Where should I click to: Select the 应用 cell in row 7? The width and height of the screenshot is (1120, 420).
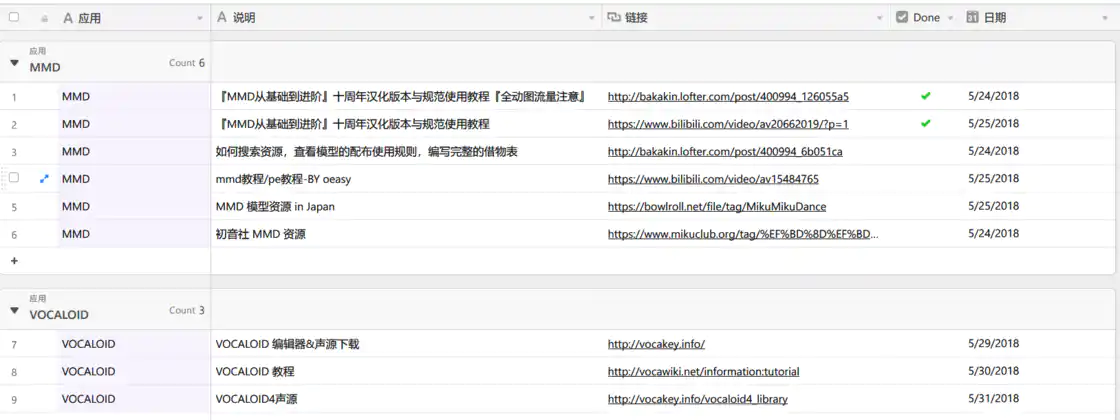[134, 344]
